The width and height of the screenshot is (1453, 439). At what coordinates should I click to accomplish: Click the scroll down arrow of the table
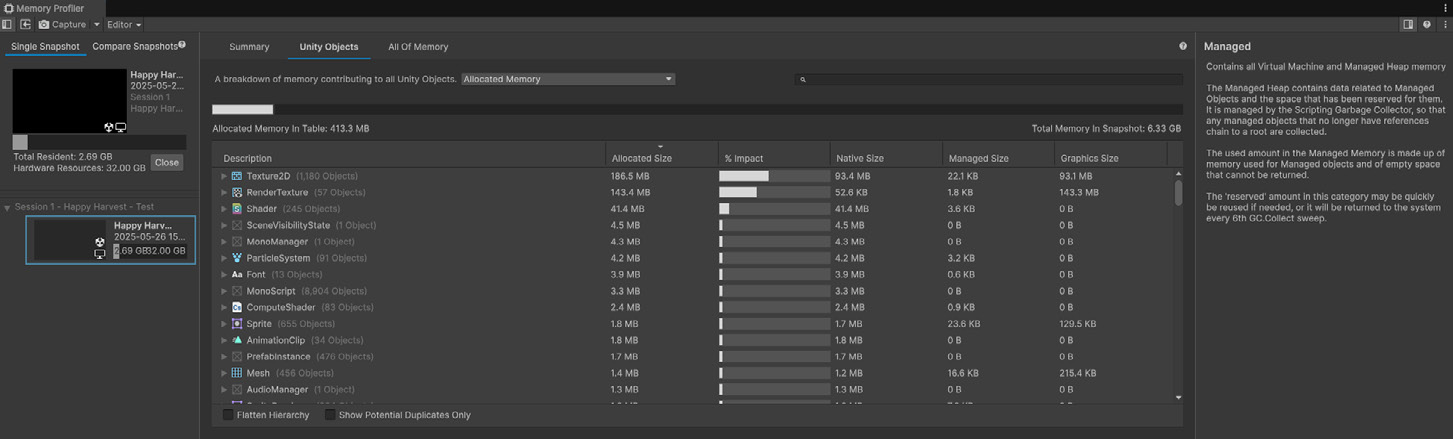point(1178,397)
